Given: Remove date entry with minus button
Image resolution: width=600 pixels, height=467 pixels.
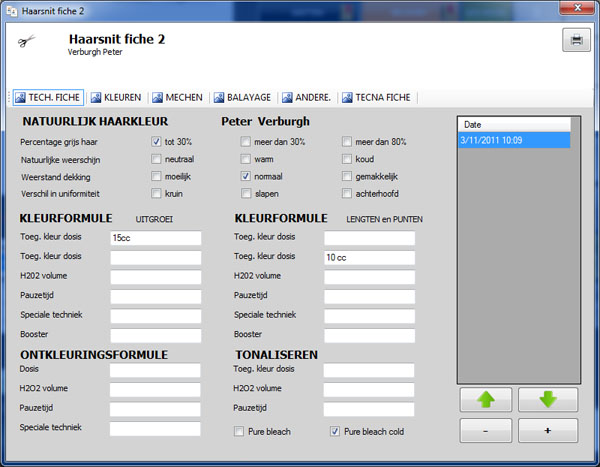Looking at the screenshot, I should click(486, 431).
